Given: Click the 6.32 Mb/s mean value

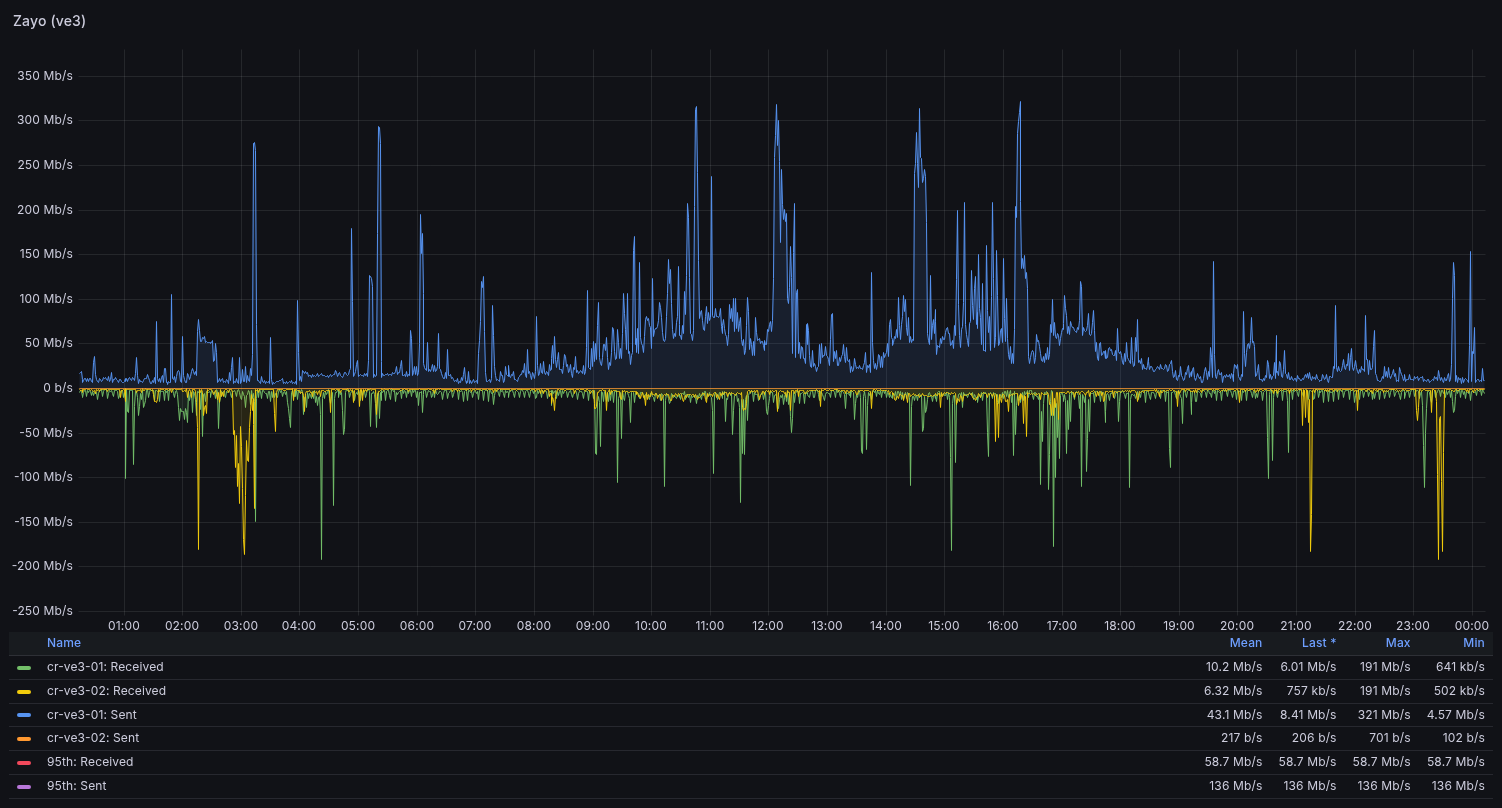Looking at the screenshot, I should click(1235, 691).
